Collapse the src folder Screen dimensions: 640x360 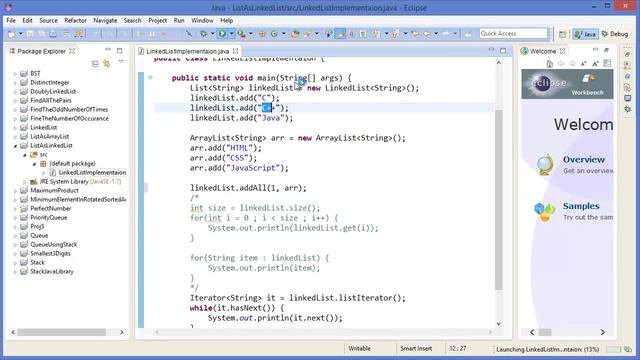pos(24,155)
